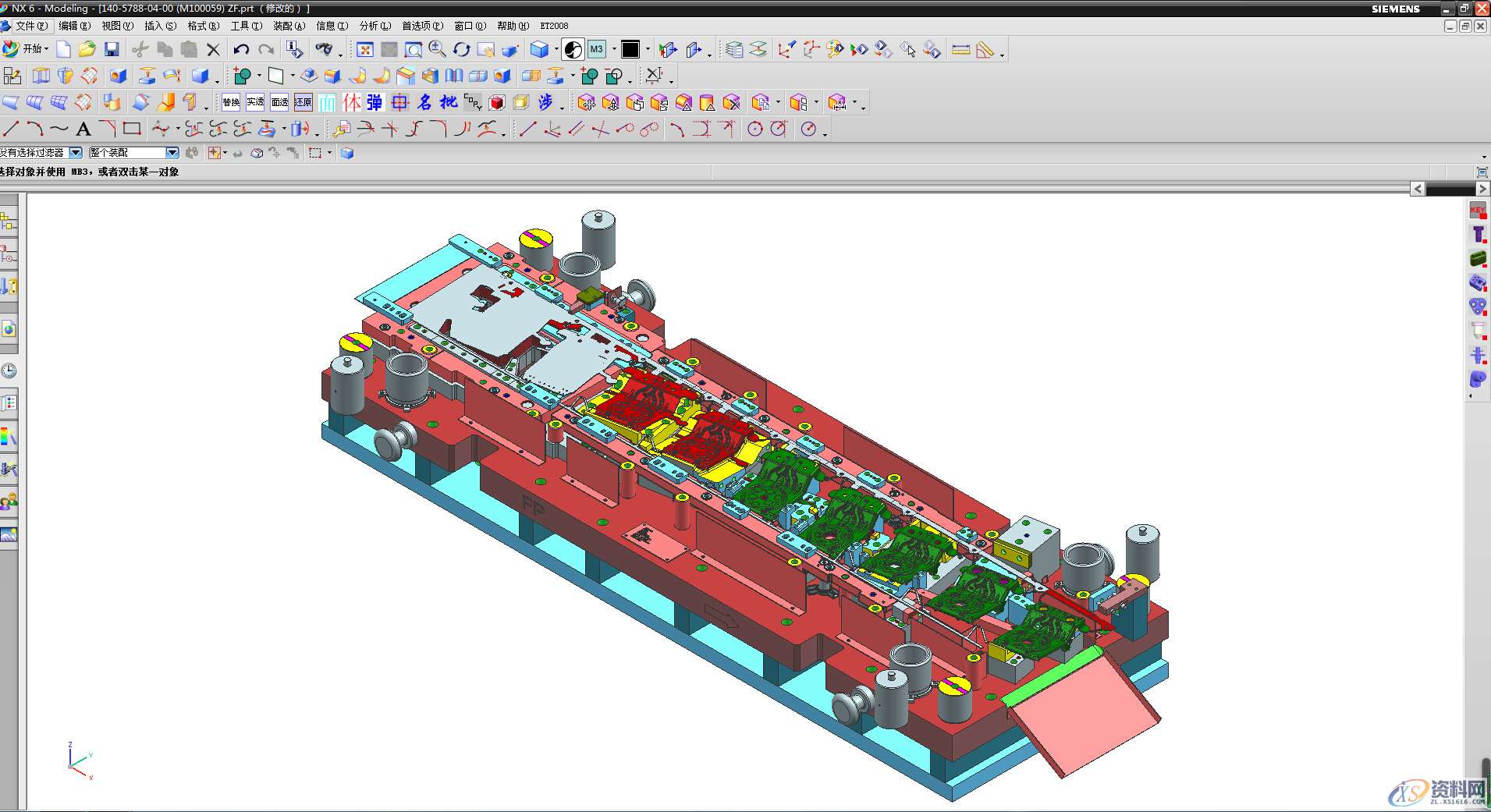1491x812 pixels.
Task: Select the Rotate view tool
Action: [x=462, y=50]
